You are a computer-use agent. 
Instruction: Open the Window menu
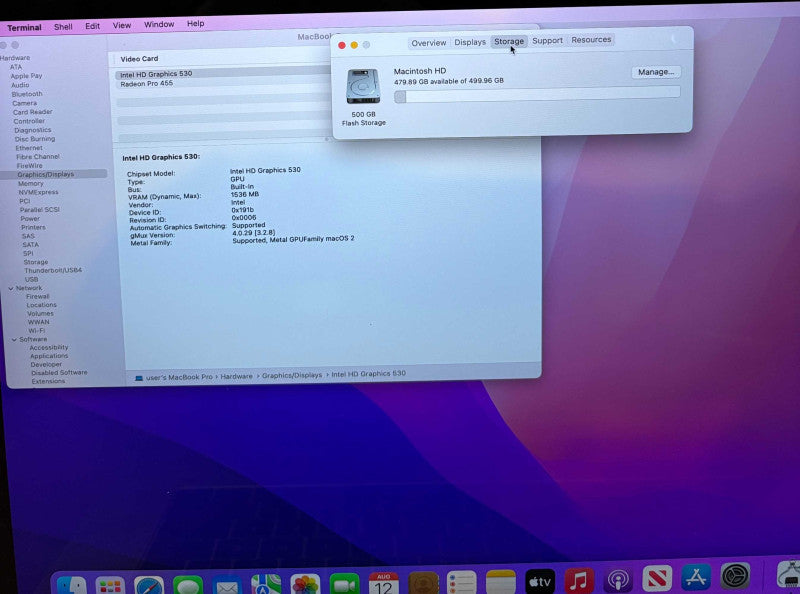coord(159,24)
